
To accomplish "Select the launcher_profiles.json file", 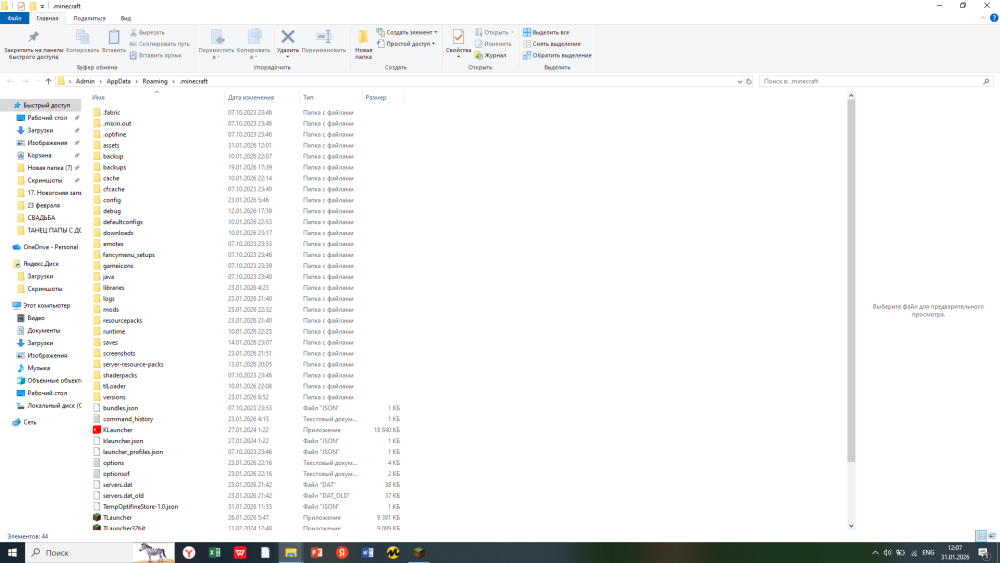I will [x=133, y=452].
